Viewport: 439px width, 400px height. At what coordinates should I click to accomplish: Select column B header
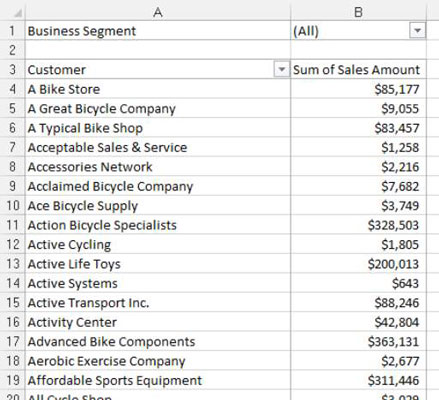click(358, 12)
